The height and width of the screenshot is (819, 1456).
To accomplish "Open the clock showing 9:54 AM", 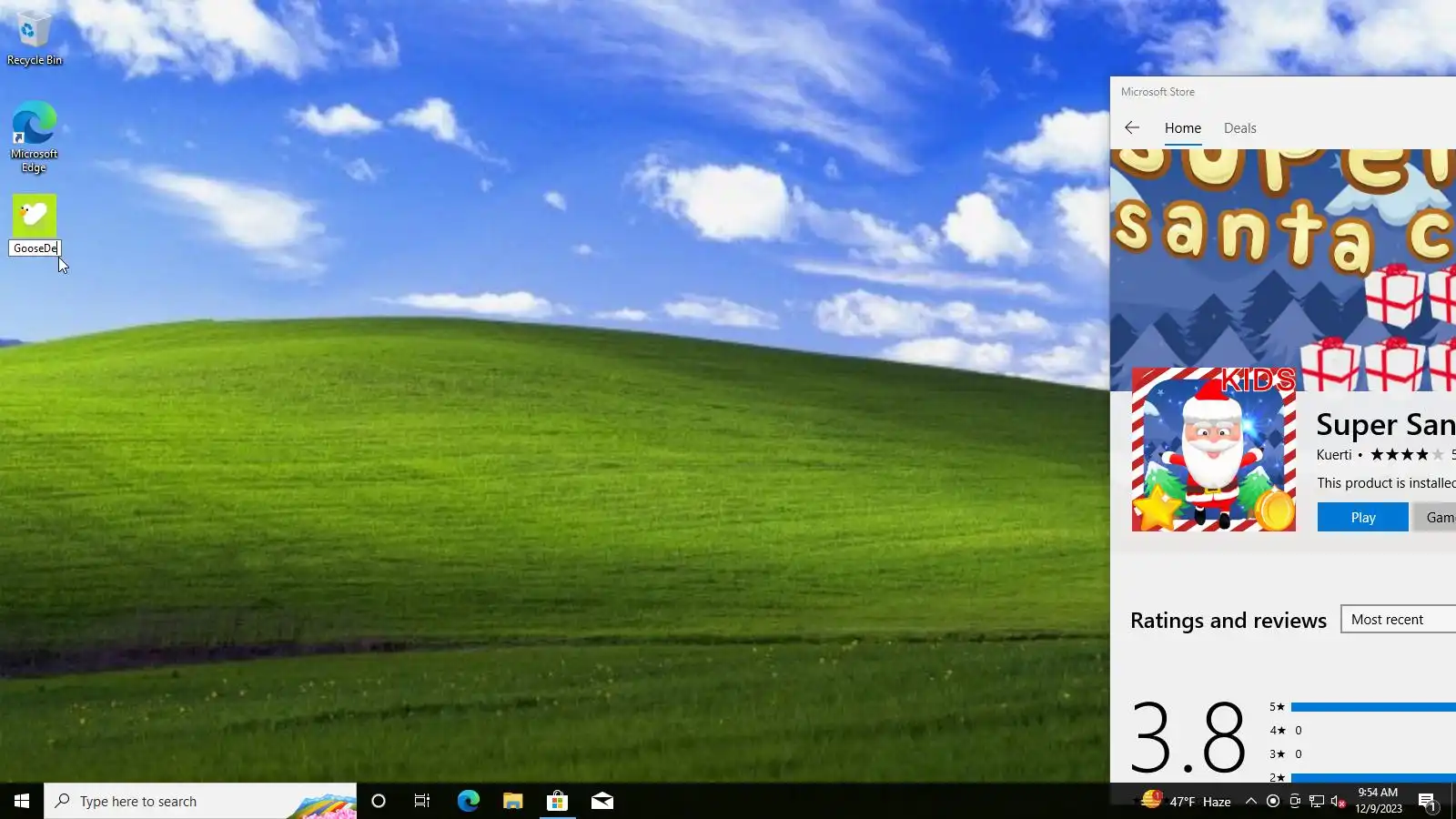I will (x=1378, y=801).
